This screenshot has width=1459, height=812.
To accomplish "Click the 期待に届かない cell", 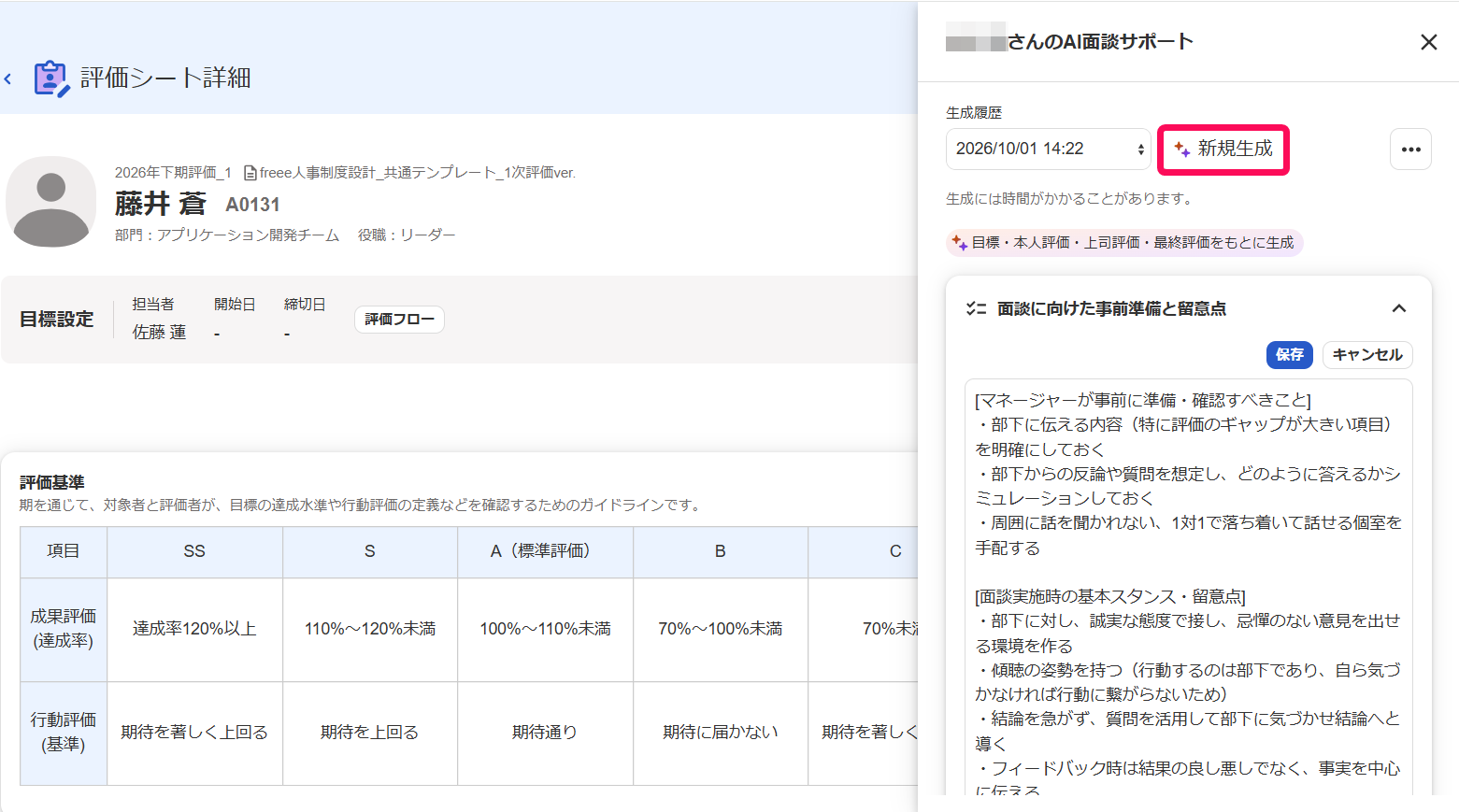I will [x=721, y=734].
